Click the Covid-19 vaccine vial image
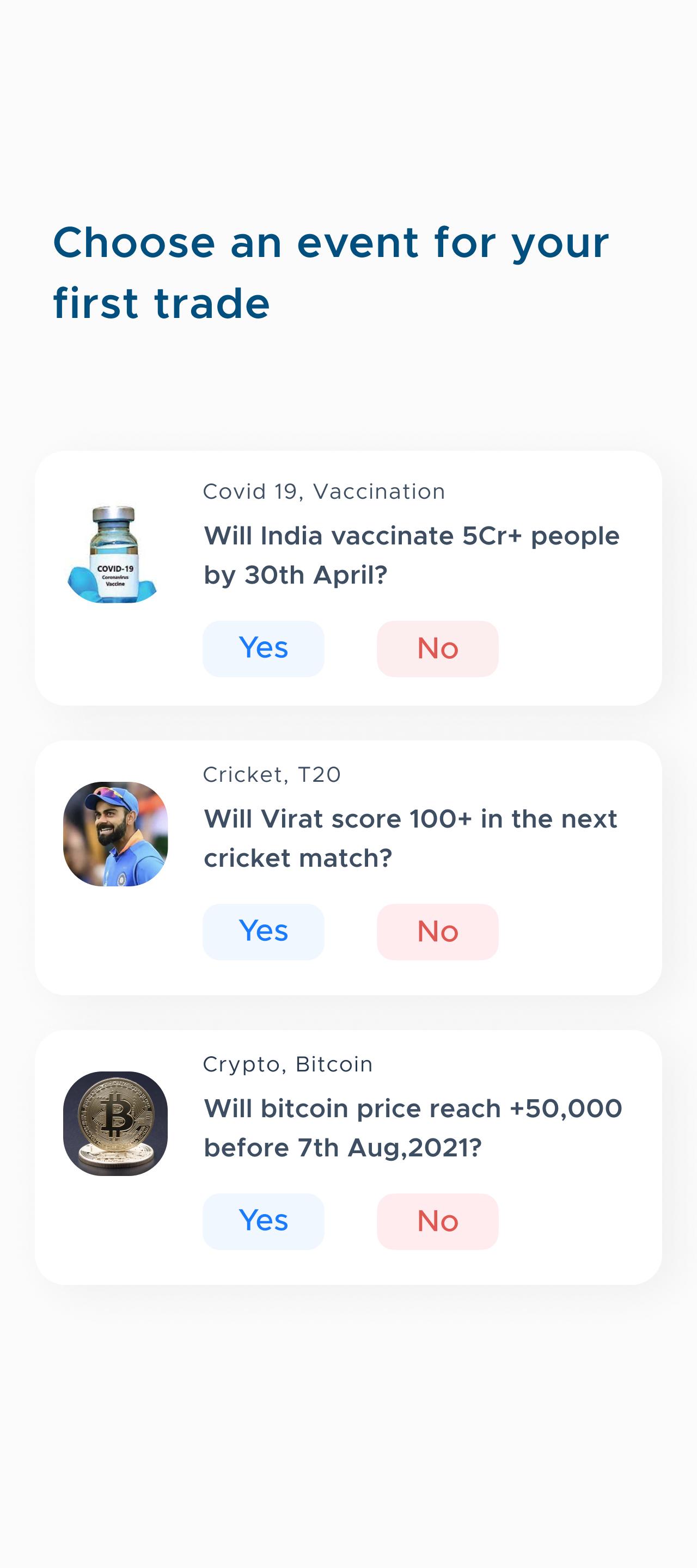 (x=114, y=554)
